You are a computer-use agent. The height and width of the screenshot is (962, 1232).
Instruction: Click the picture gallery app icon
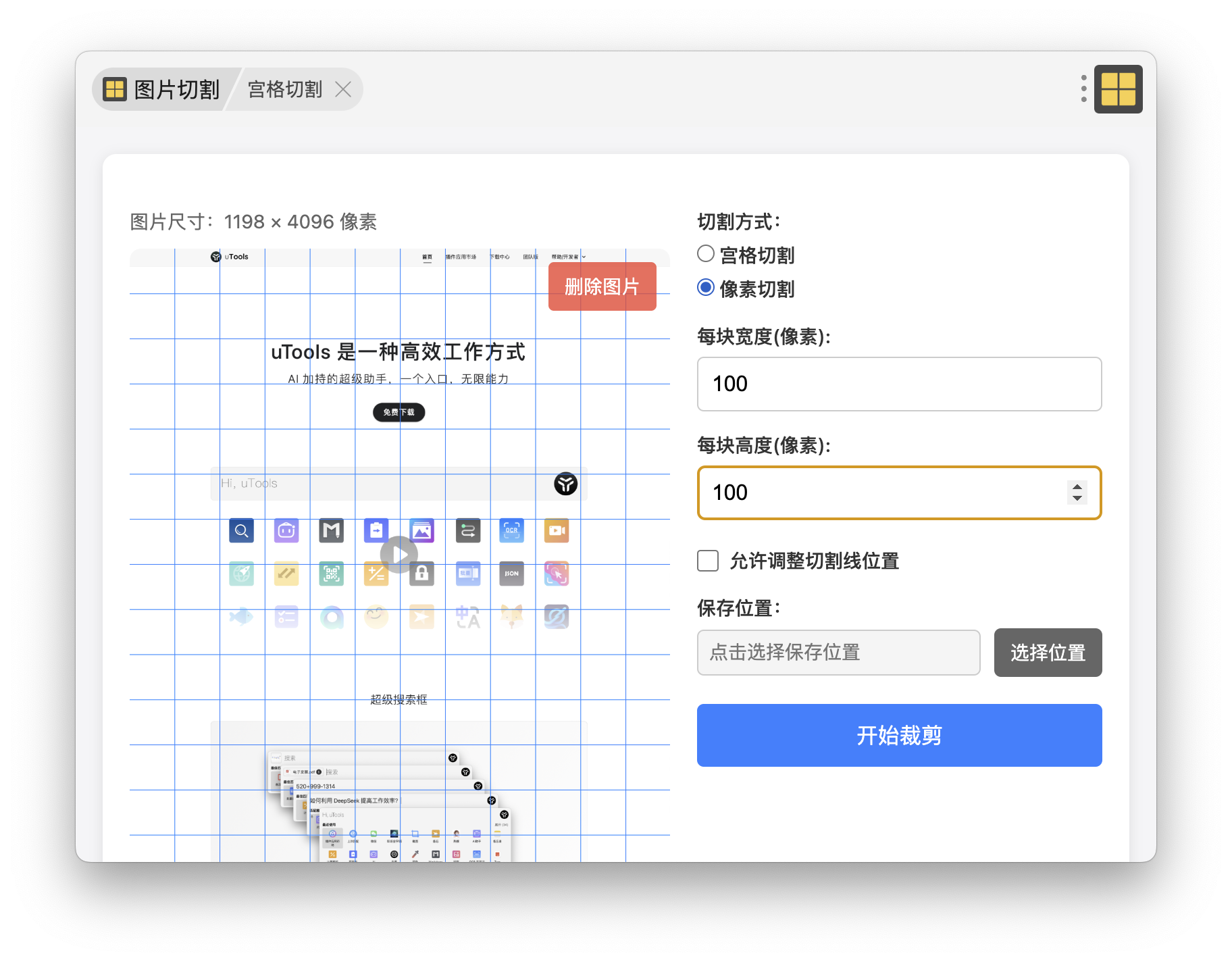[x=421, y=531]
